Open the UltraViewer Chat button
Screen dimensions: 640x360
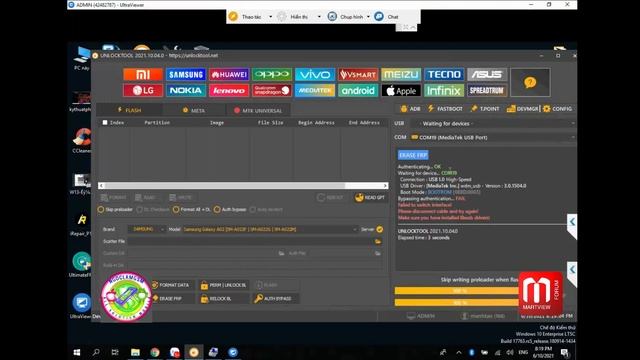click(x=386, y=17)
